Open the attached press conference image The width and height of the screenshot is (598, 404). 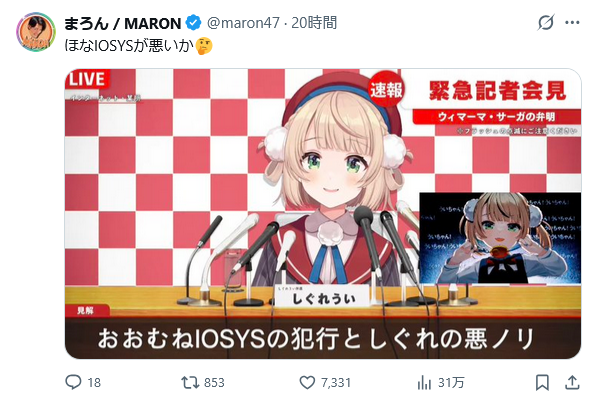[323, 214]
